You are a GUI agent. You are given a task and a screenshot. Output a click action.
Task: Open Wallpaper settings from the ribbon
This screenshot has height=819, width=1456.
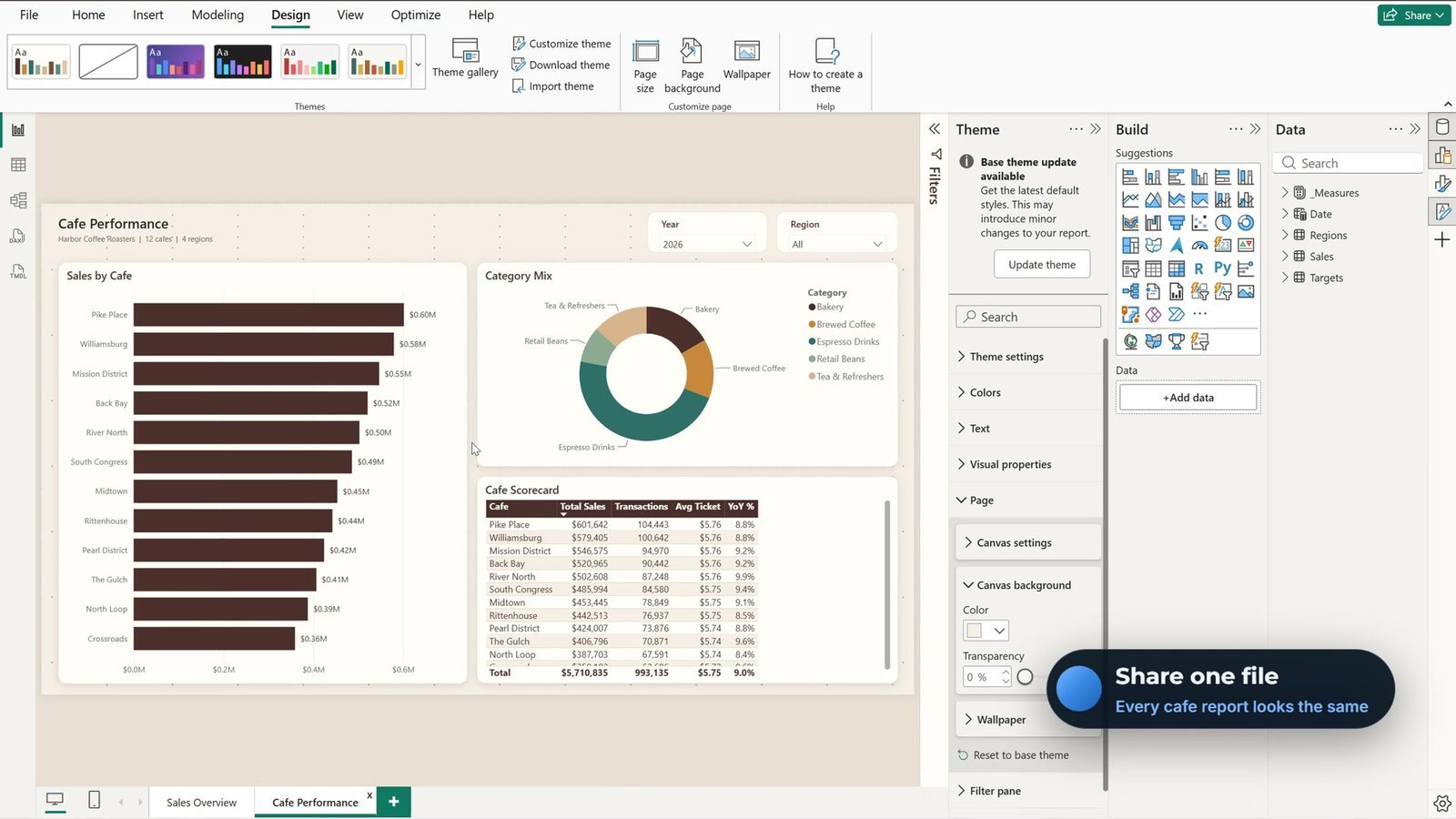pyautogui.click(x=746, y=59)
